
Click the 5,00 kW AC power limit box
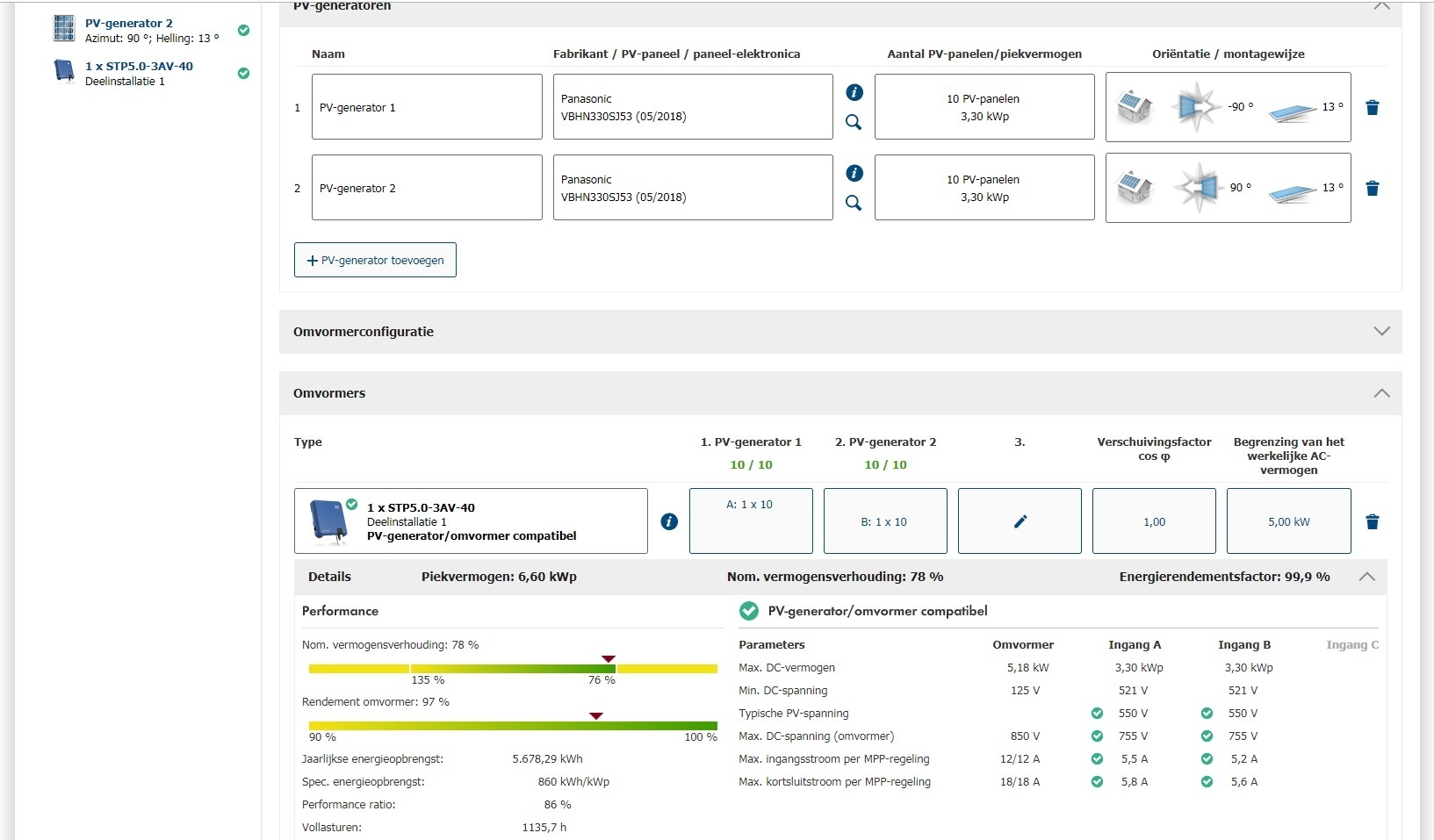pos(1288,521)
